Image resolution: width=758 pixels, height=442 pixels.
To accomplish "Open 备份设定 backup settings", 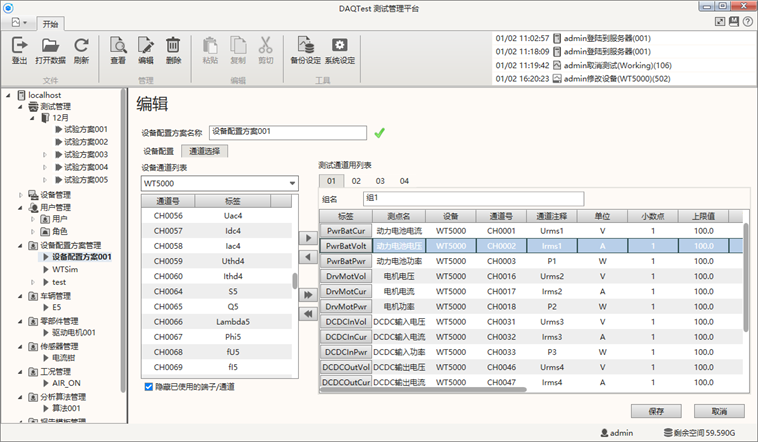I will 305,46.
